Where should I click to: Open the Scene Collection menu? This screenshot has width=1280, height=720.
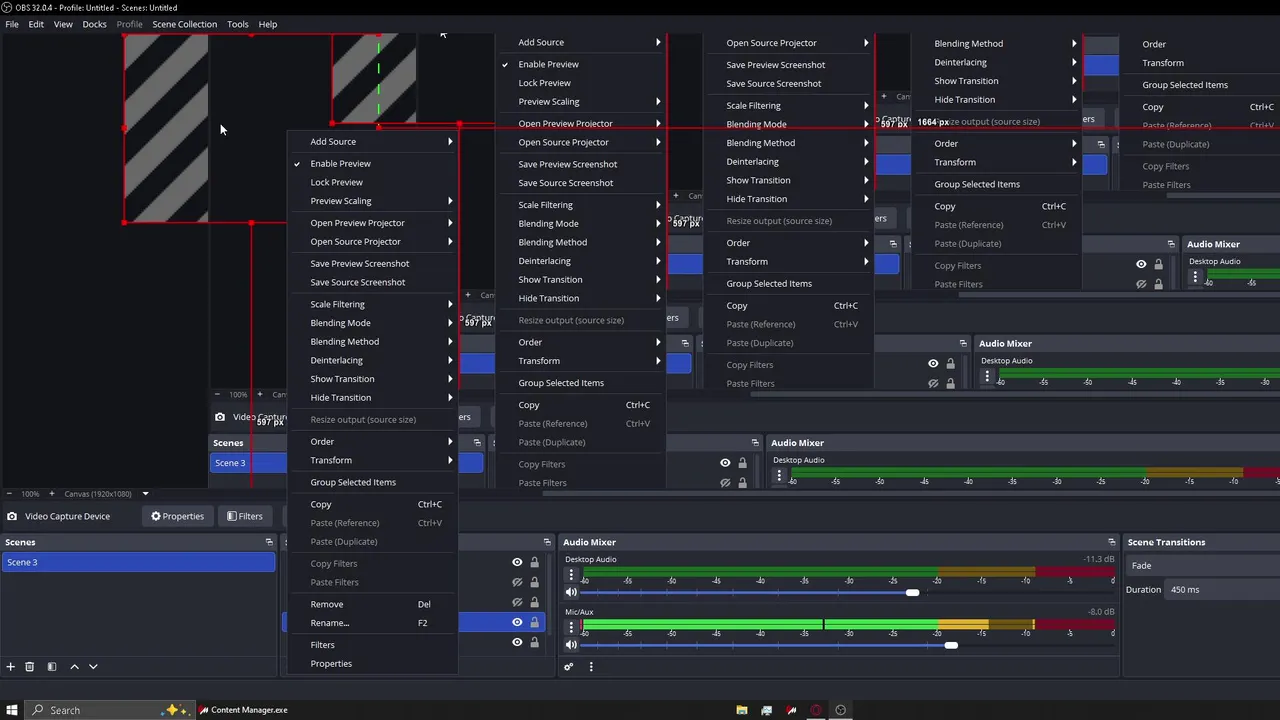184,24
